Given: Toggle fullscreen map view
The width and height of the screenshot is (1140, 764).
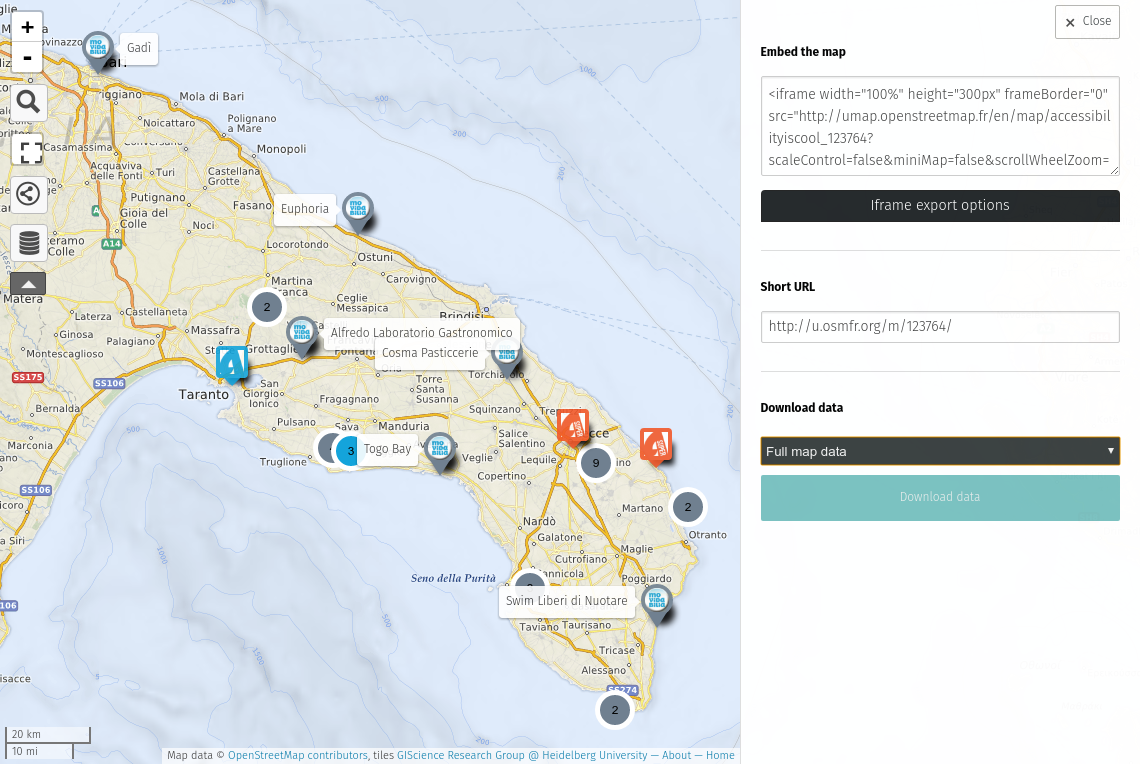Looking at the screenshot, I should point(28,151).
